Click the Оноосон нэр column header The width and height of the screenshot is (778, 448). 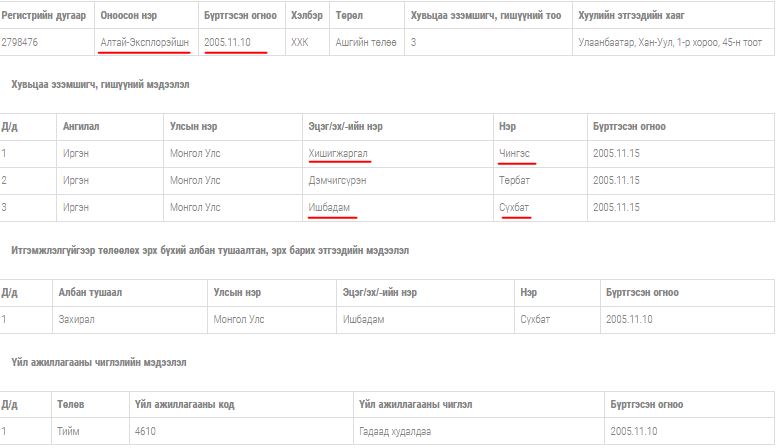pyautogui.click(x=129, y=16)
